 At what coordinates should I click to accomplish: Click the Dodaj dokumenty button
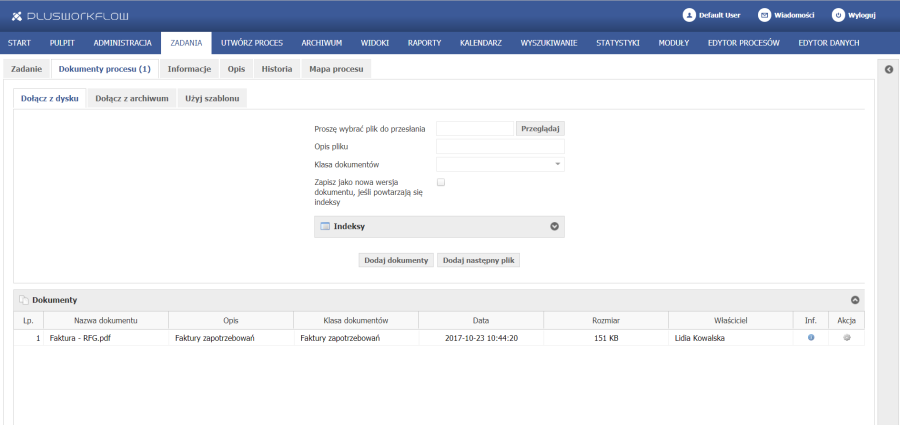tap(396, 260)
